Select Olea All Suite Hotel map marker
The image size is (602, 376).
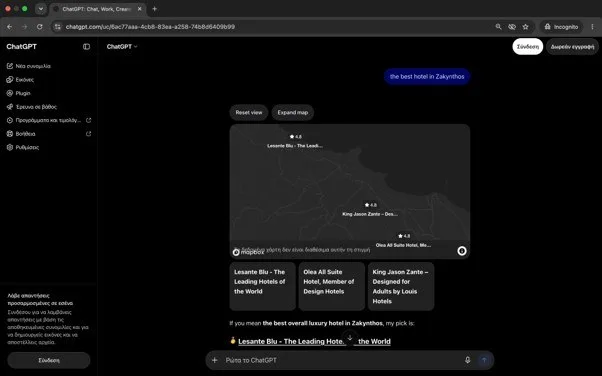pos(403,240)
